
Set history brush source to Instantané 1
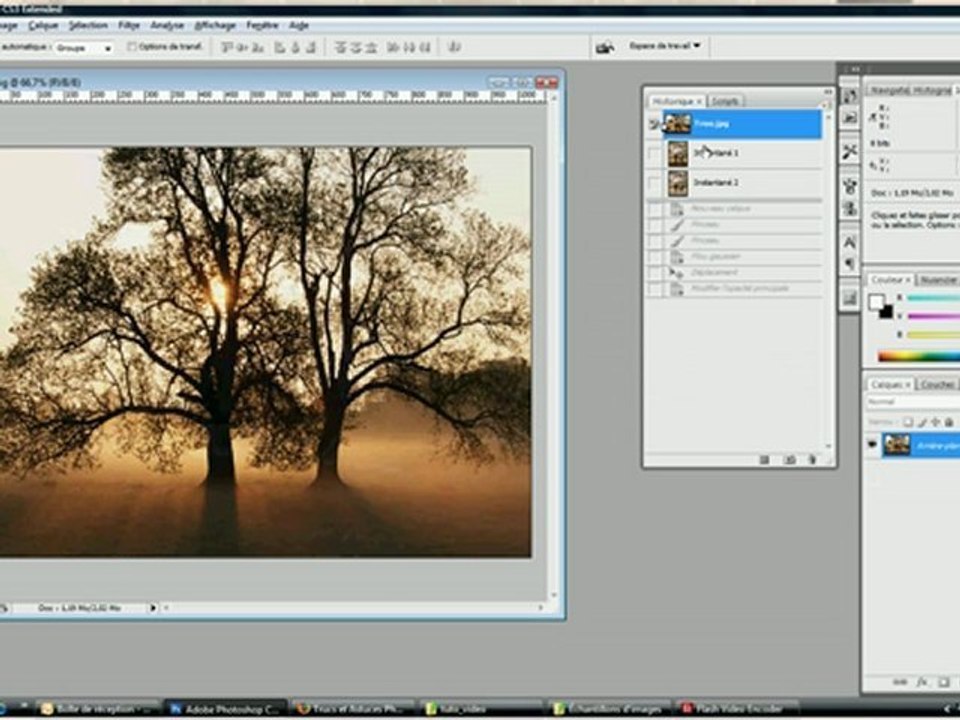point(654,153)
